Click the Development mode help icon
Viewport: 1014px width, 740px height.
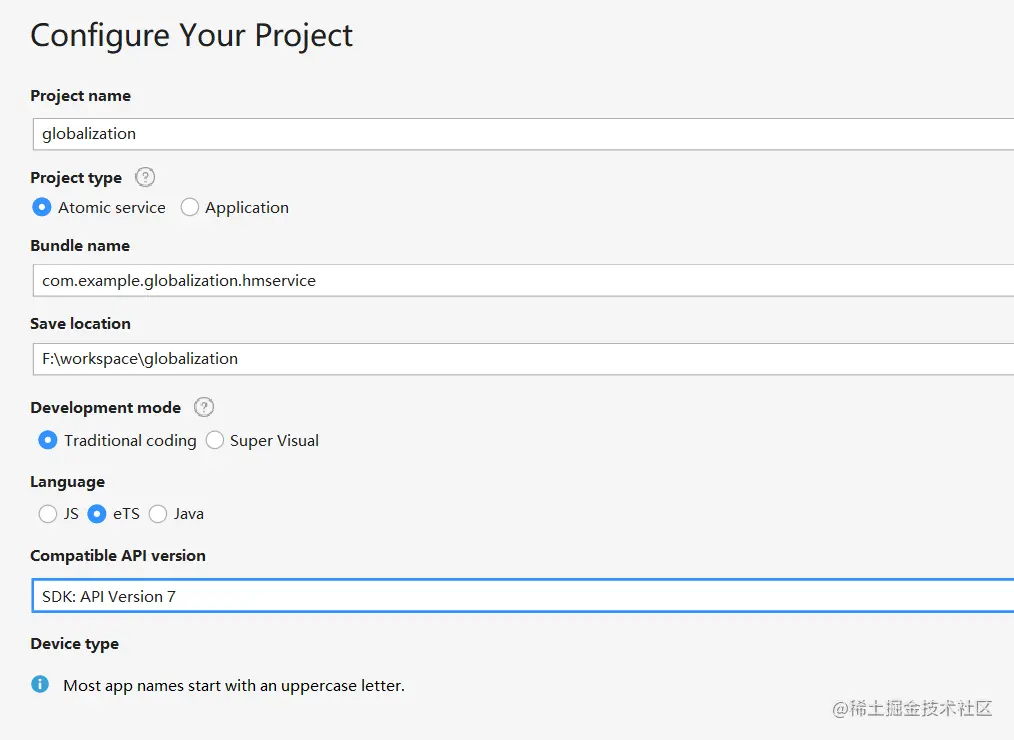coord(204,407)
